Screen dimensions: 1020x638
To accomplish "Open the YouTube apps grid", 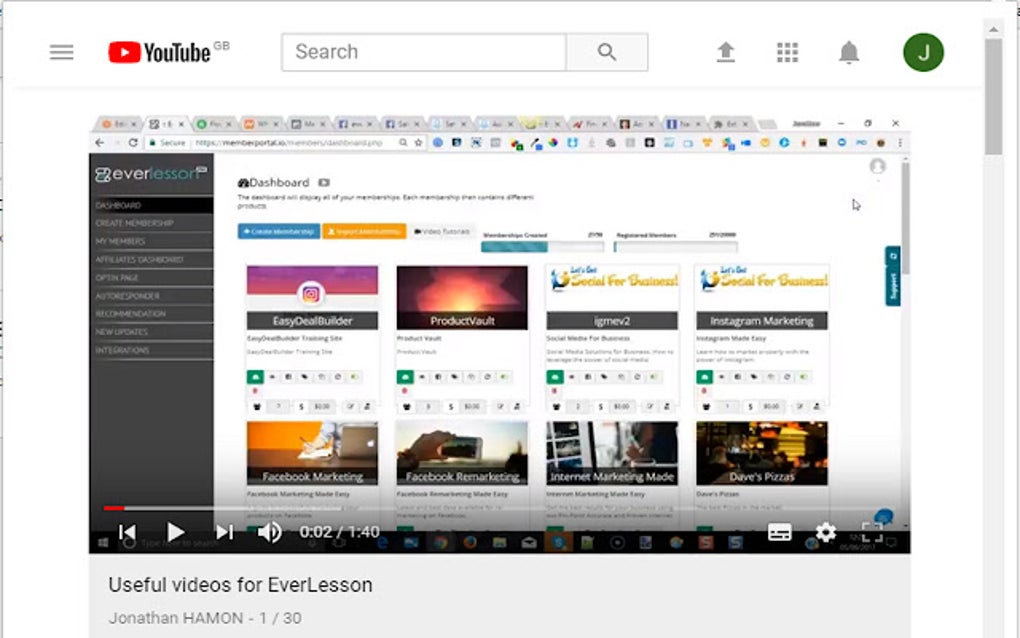I will tap(787, 52).
